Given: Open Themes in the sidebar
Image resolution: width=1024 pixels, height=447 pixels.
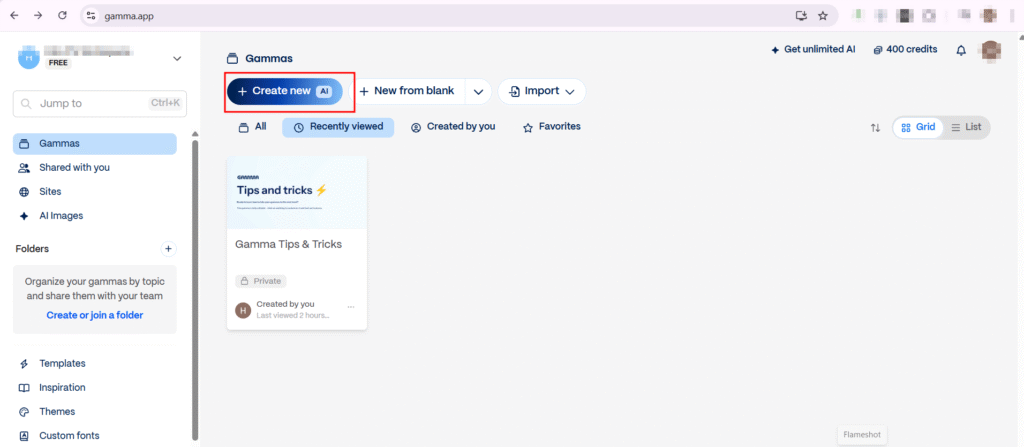Looking at the screenshot, I should 95,412.
